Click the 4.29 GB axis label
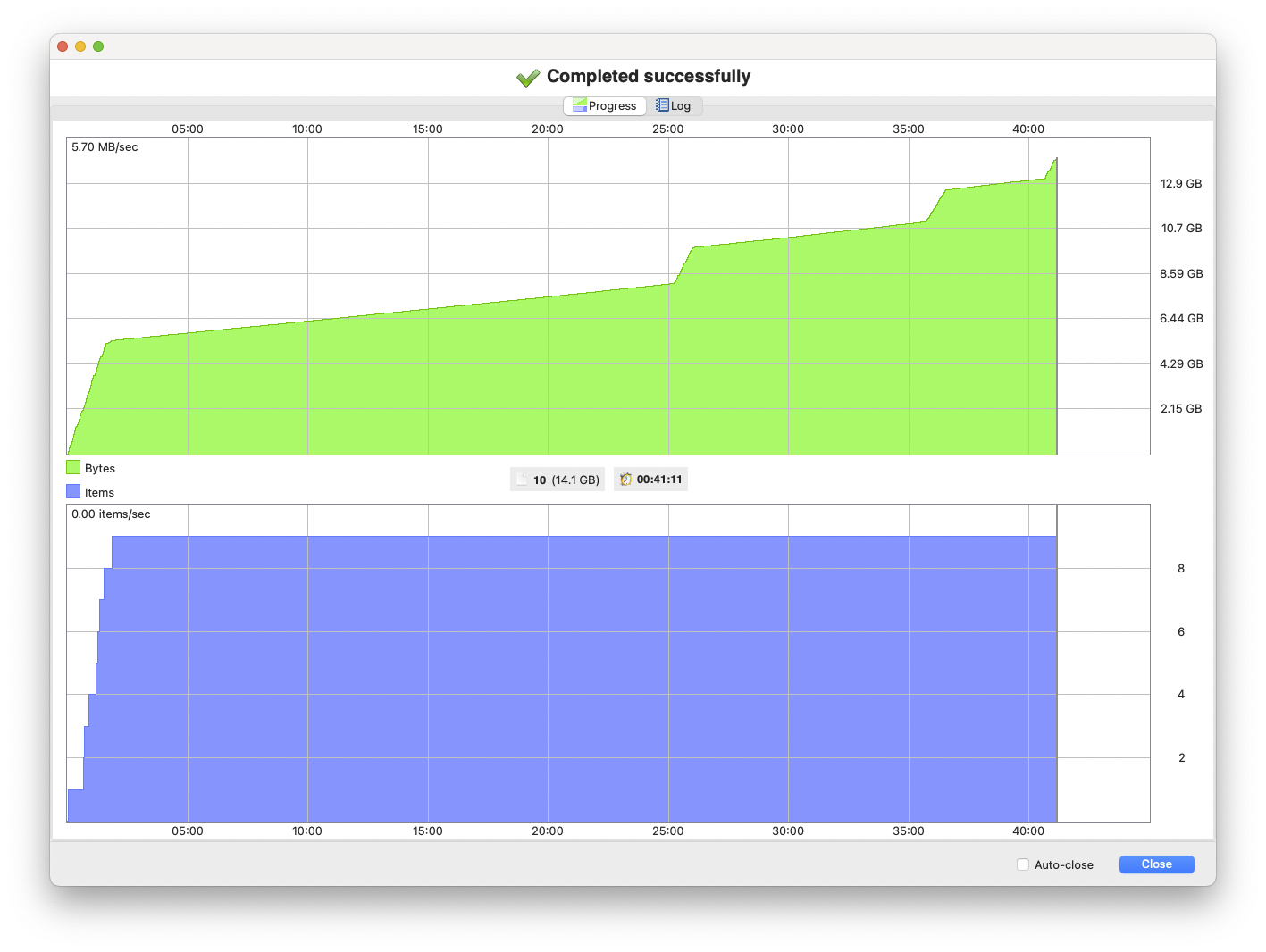1266x952 pixels. [1181, 364]
